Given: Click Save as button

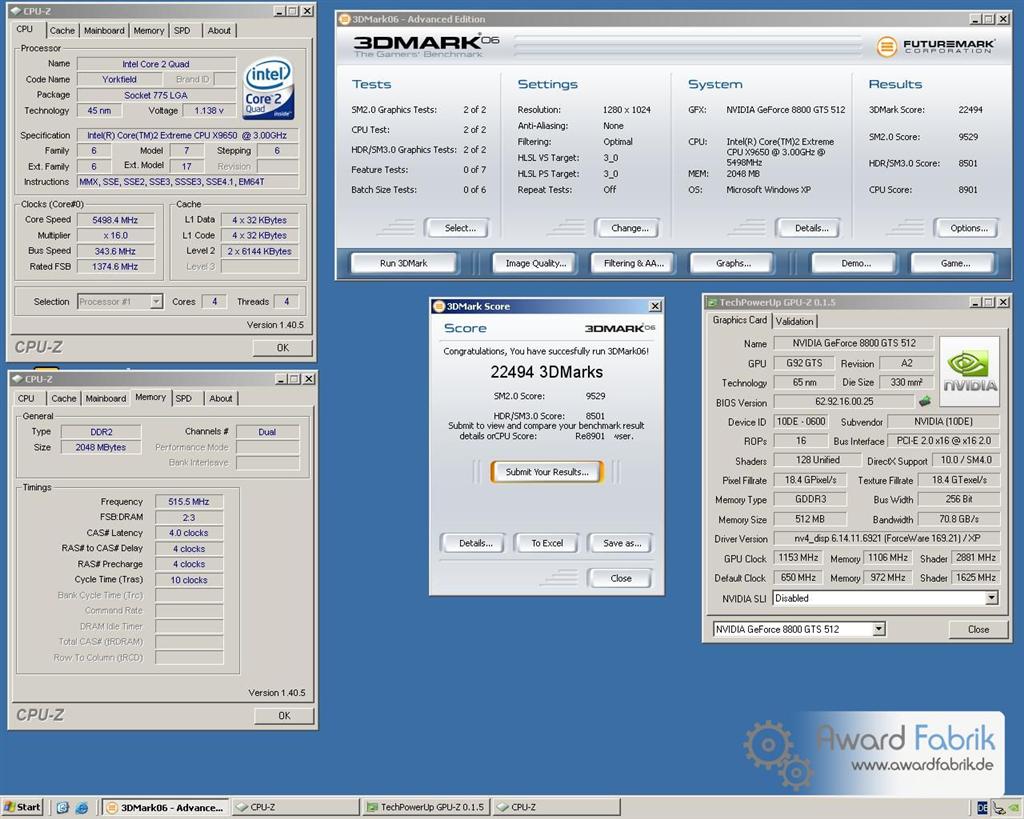Looking at the screenshot, I should [x=622, y=543].
